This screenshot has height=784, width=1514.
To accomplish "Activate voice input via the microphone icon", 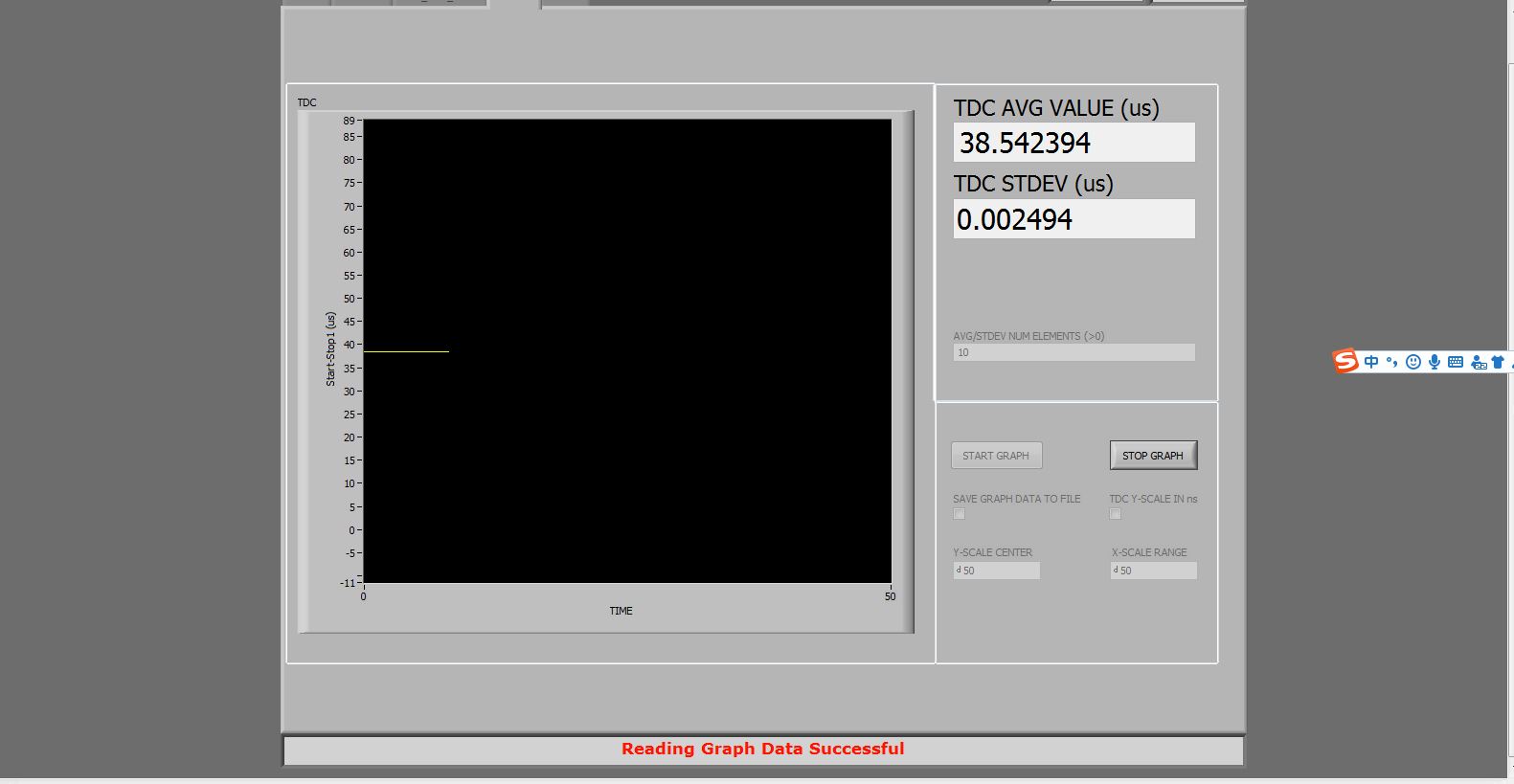I will pyautogui.click(x=1434, y=362).
